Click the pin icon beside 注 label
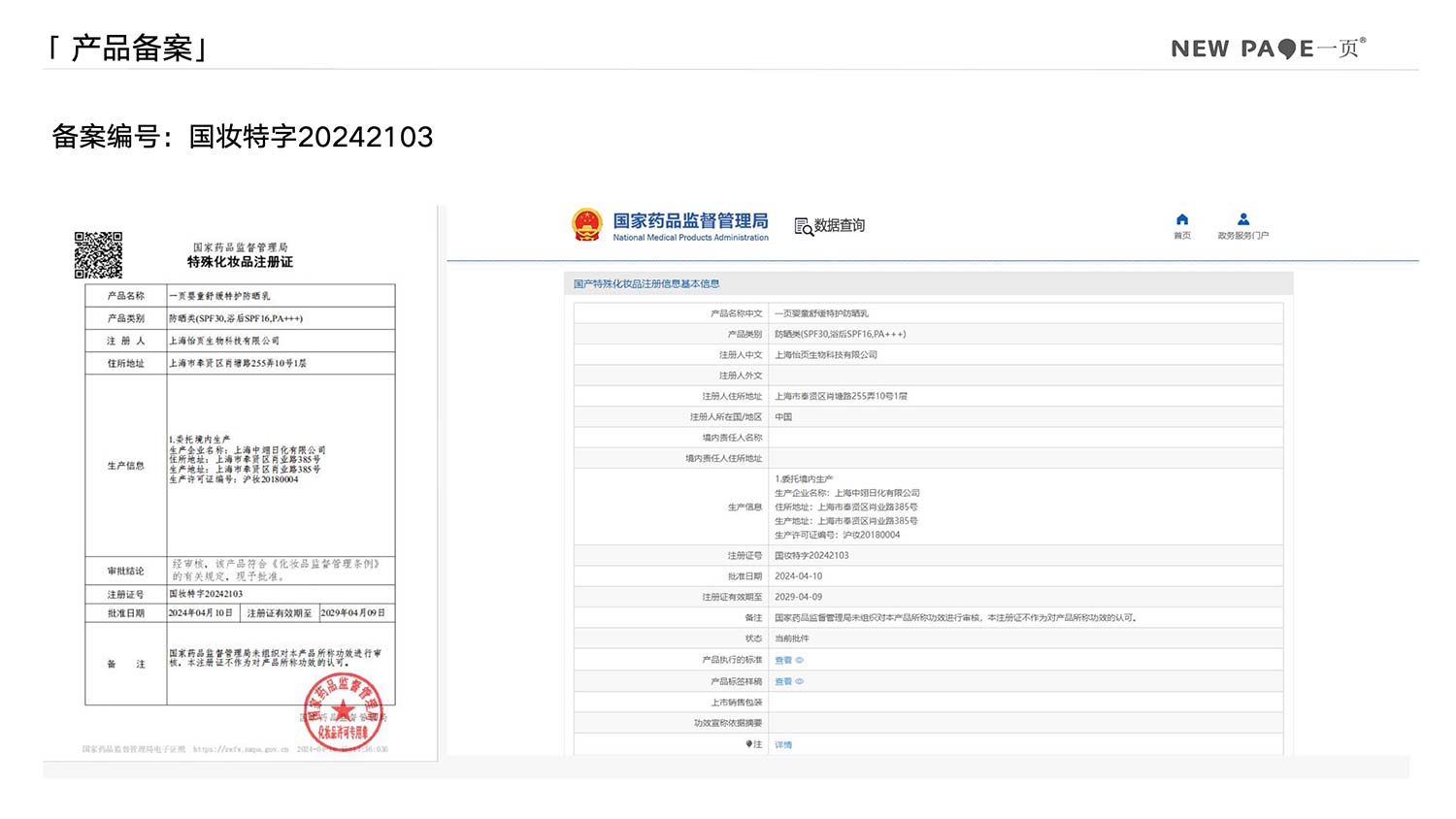The image size is (1456, 819). click(748, 744)
